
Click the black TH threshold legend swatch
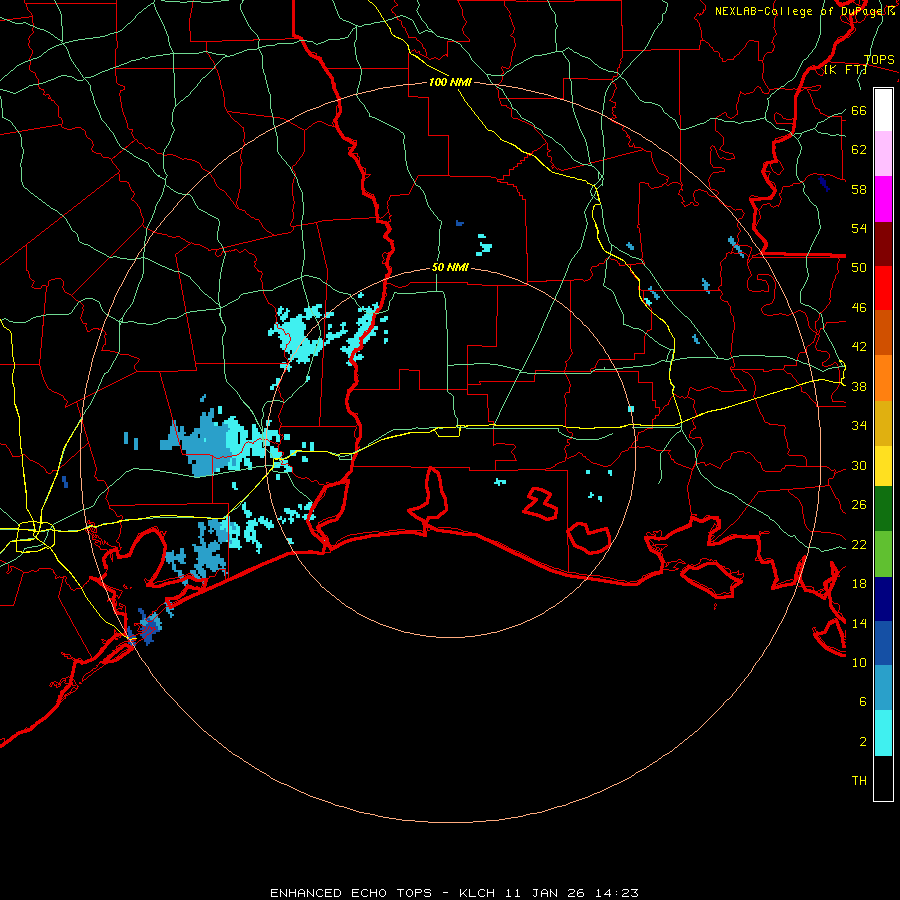point(883,778)
